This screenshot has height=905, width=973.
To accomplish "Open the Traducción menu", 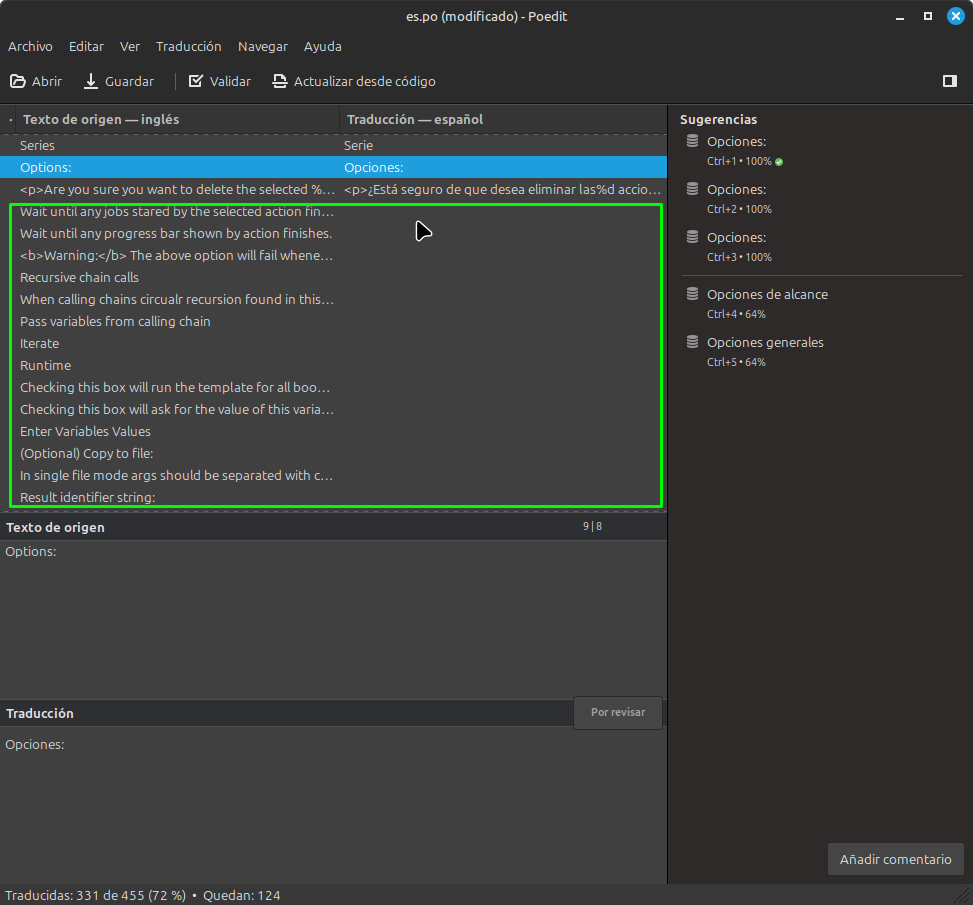I will pos(188,46).
